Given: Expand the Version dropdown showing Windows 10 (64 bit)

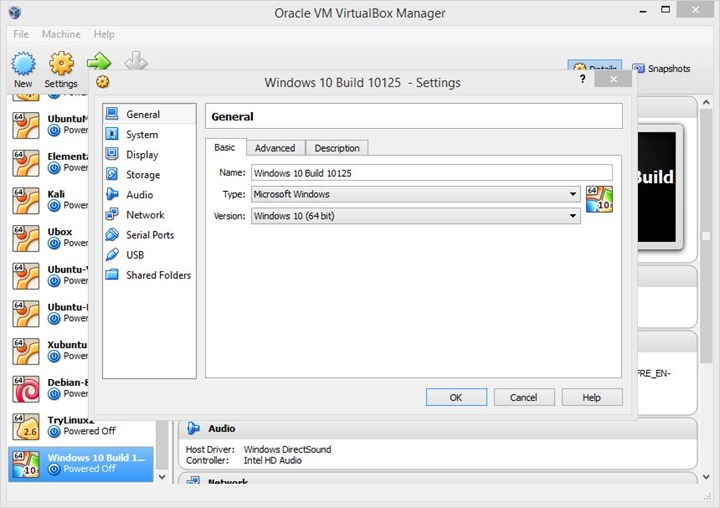Looking at the screenshot, I should 416,216.
